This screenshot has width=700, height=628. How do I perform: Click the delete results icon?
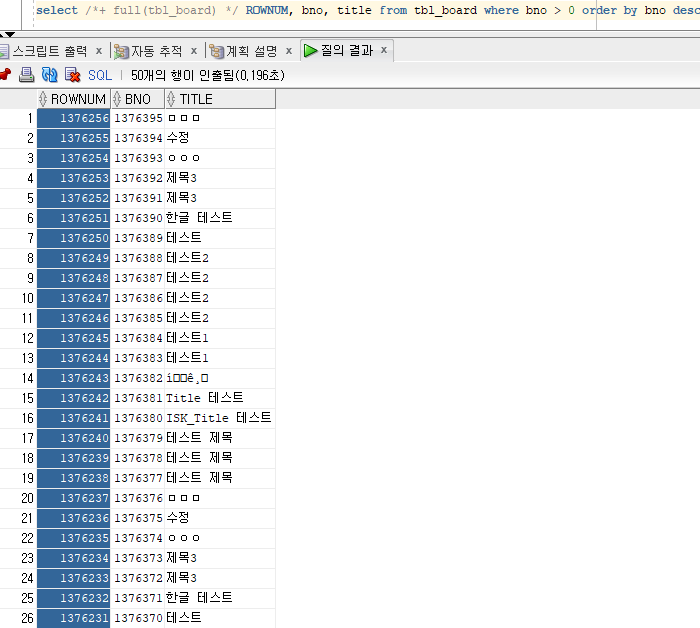[x=72, y=75]
